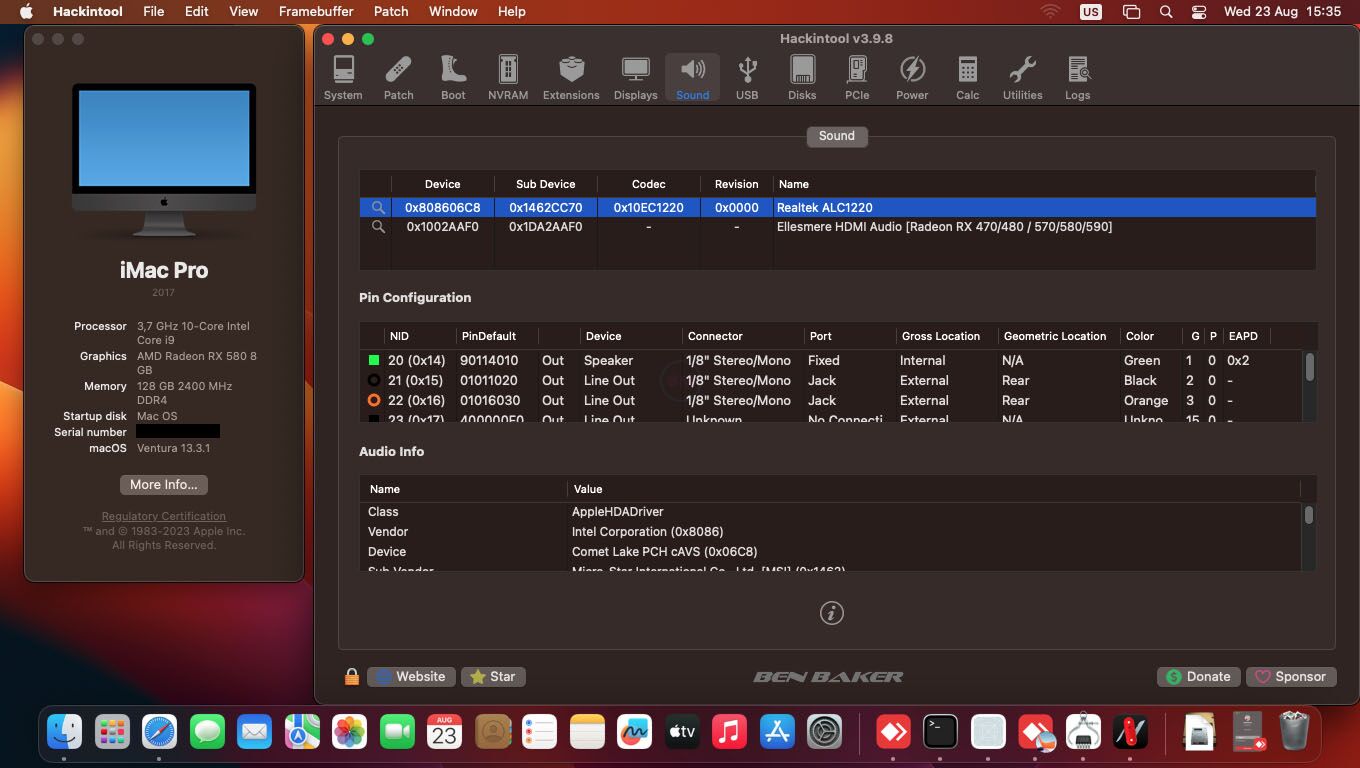Open System Settings from the Dock
This screenshot has width=1360, height=768.
tap(825, 733)
